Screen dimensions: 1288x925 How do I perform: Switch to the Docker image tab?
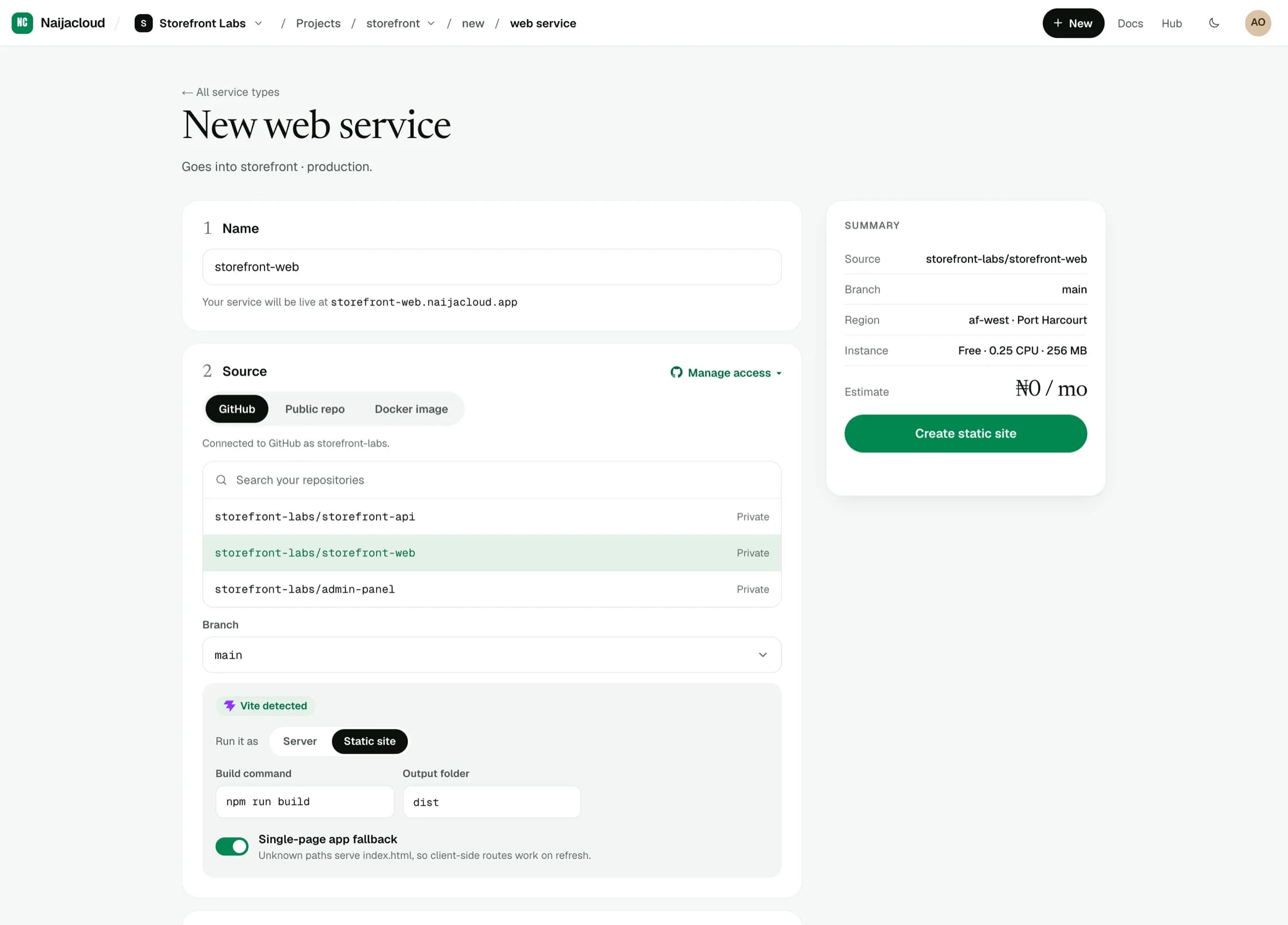[411, 409]
